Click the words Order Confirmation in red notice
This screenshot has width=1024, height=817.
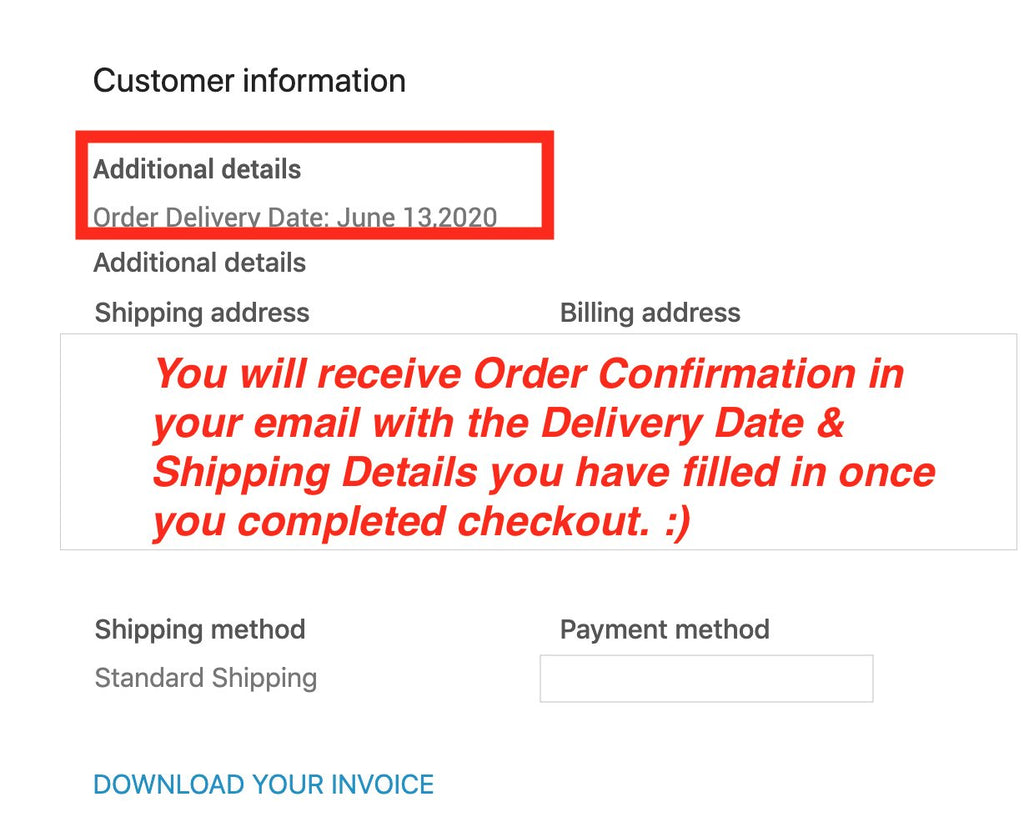[665, 374]
